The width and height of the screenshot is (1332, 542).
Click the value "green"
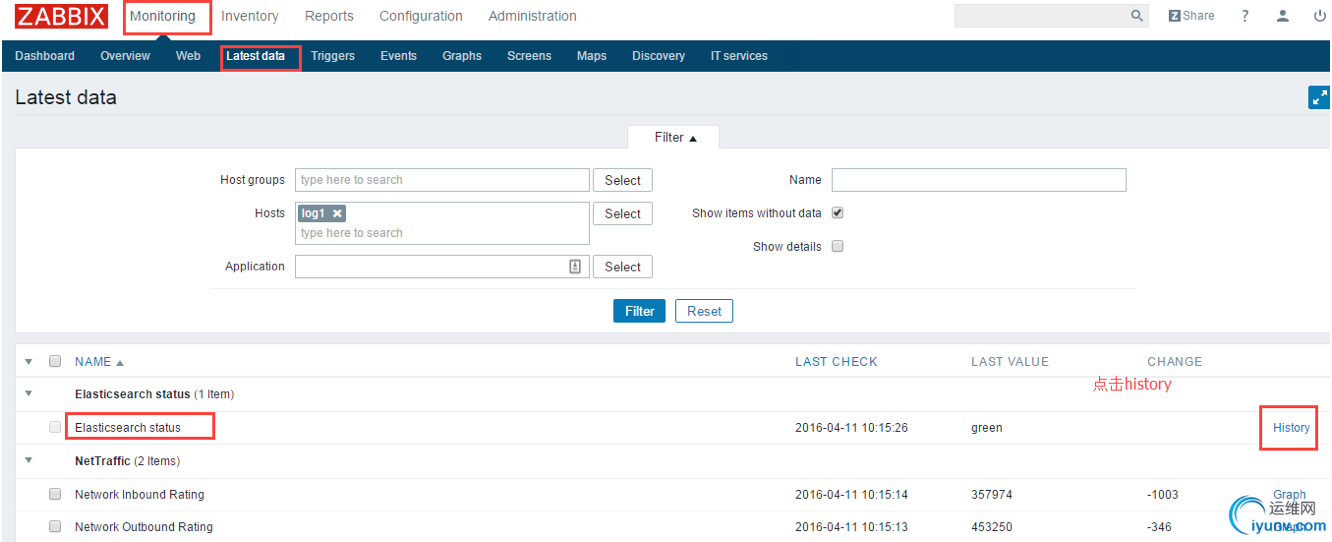click(x=987, y=428)
